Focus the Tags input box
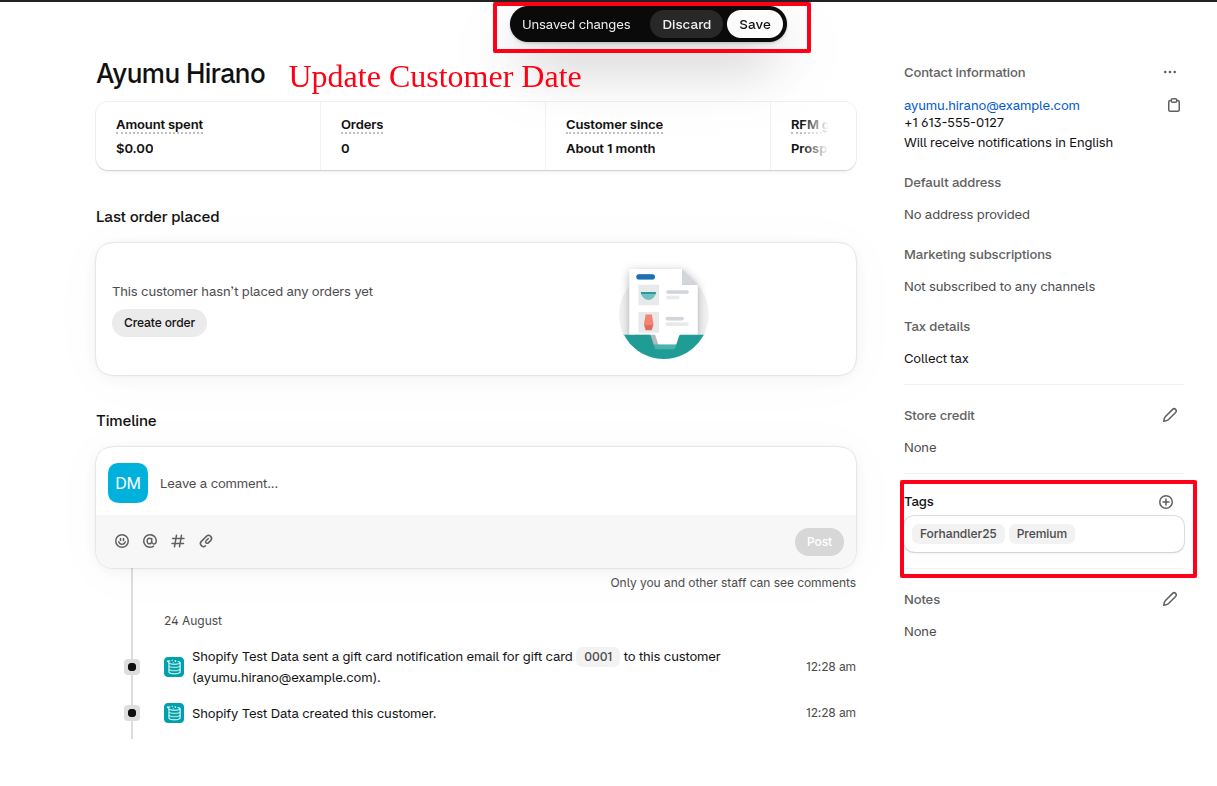 point(1044,534)
